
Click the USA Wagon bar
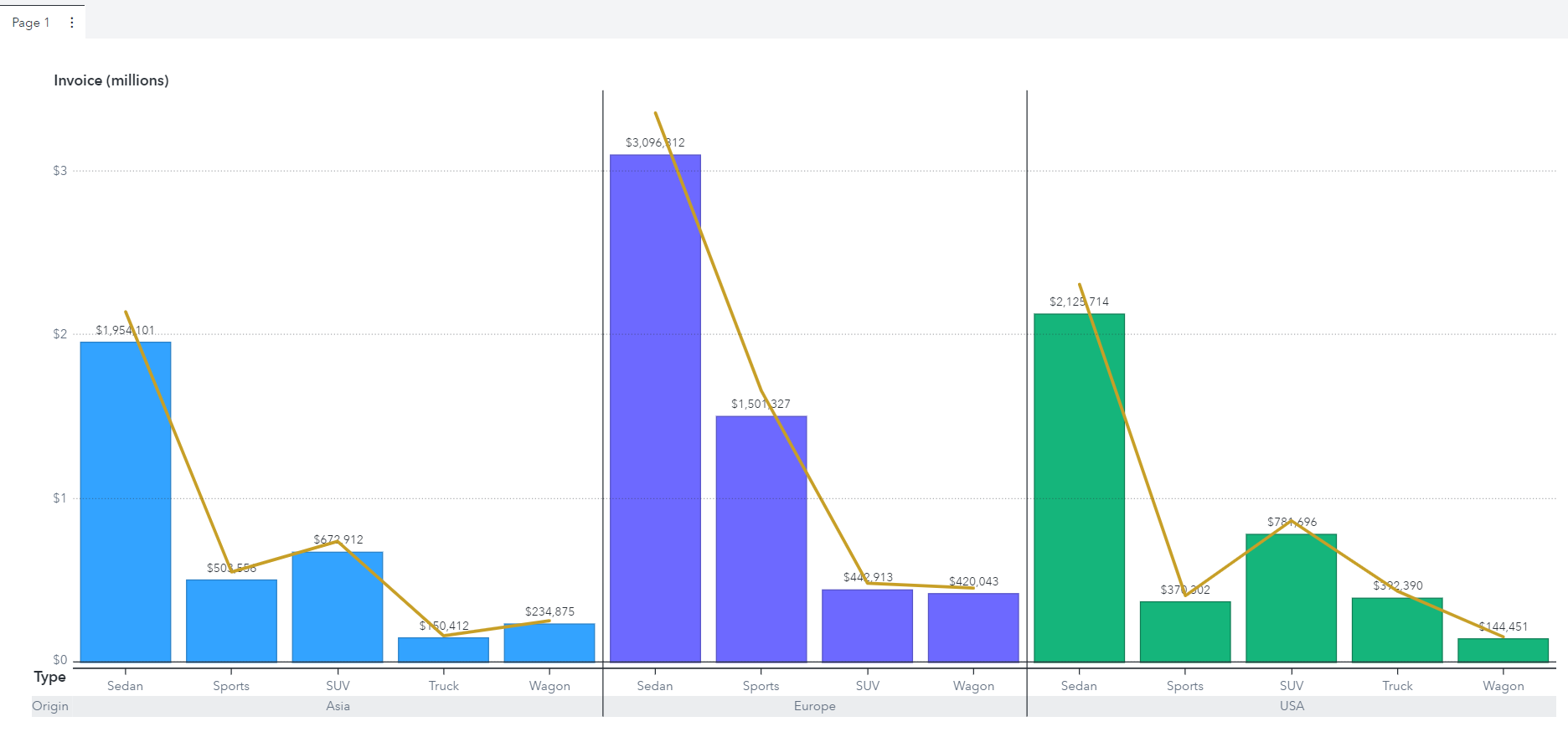pos(1503,650)
